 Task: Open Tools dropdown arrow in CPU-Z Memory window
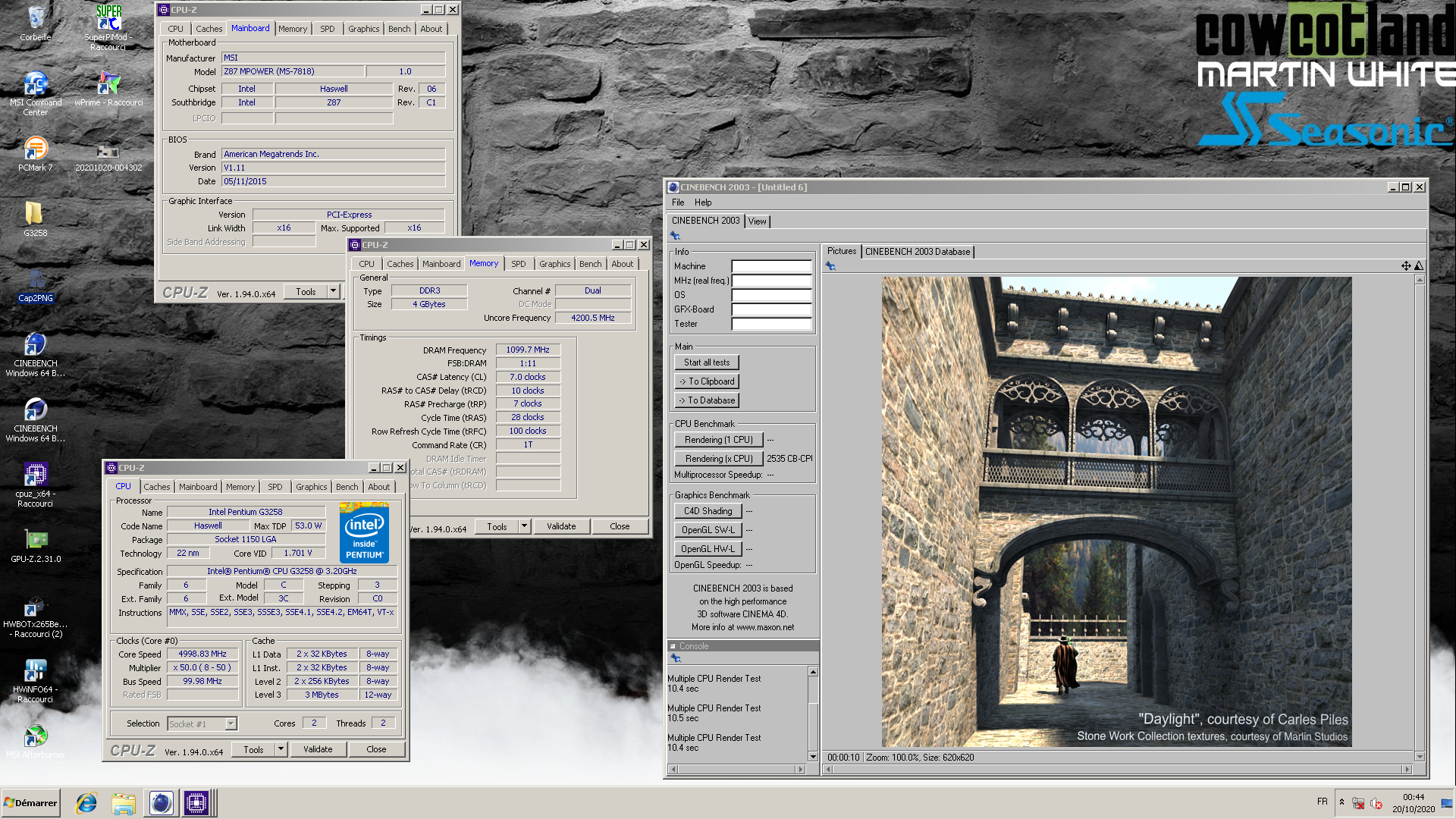524,526
